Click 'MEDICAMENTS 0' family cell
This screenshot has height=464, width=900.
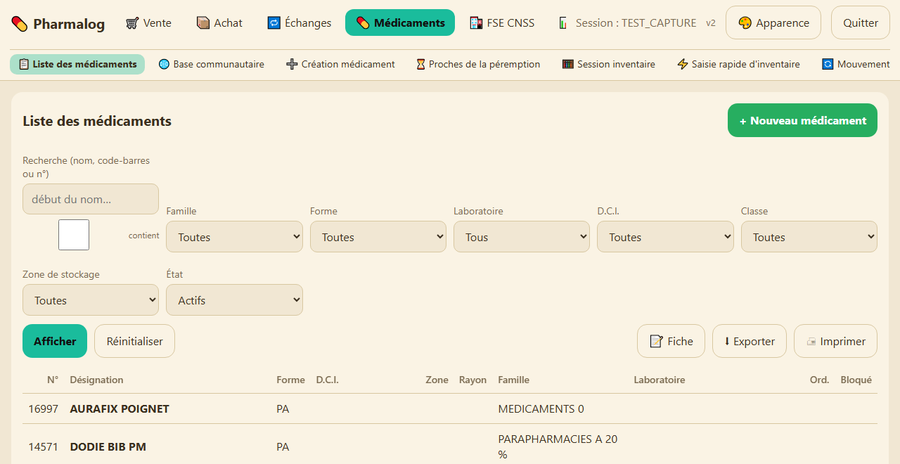541,409
